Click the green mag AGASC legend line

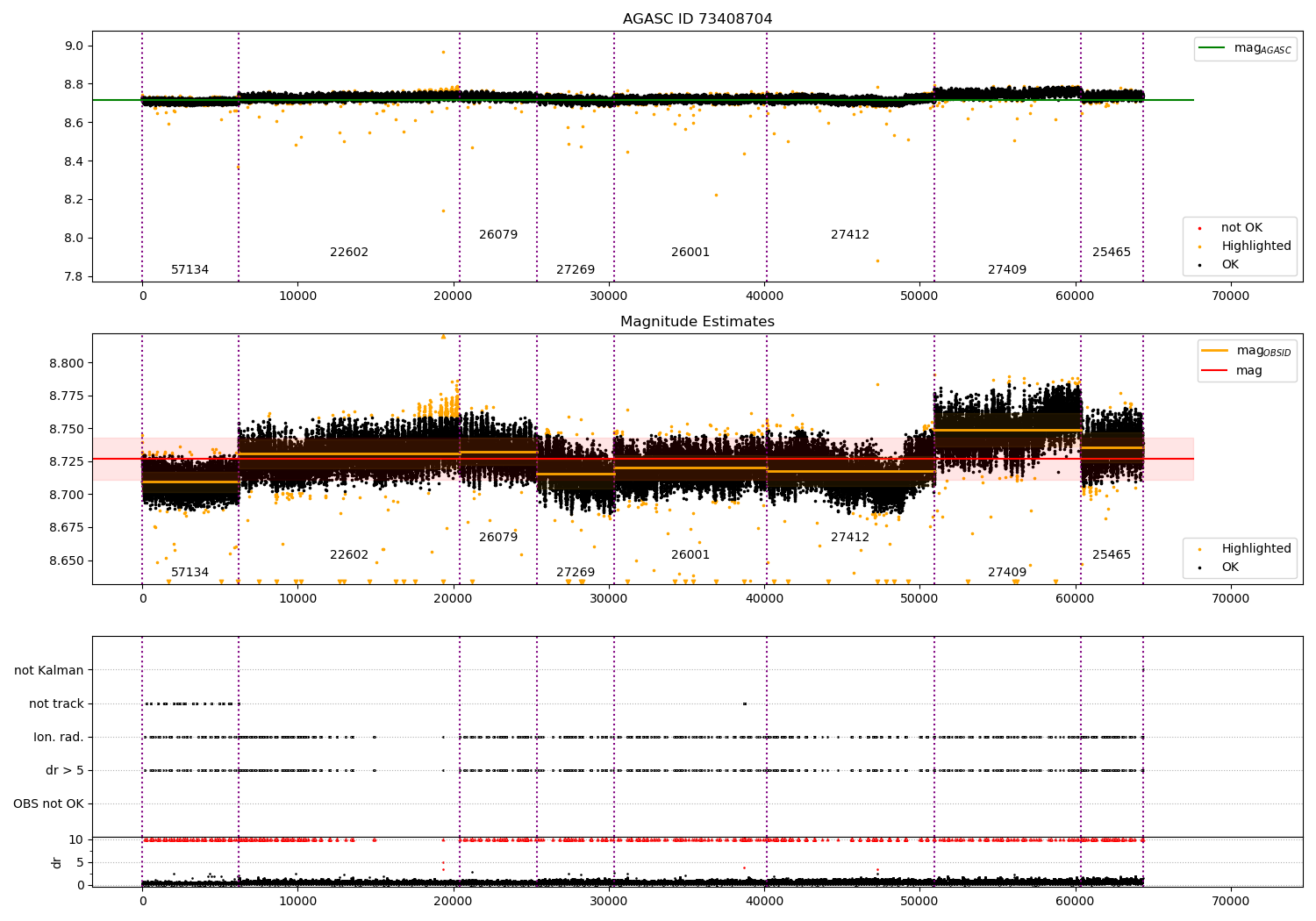pos(1212,48)
